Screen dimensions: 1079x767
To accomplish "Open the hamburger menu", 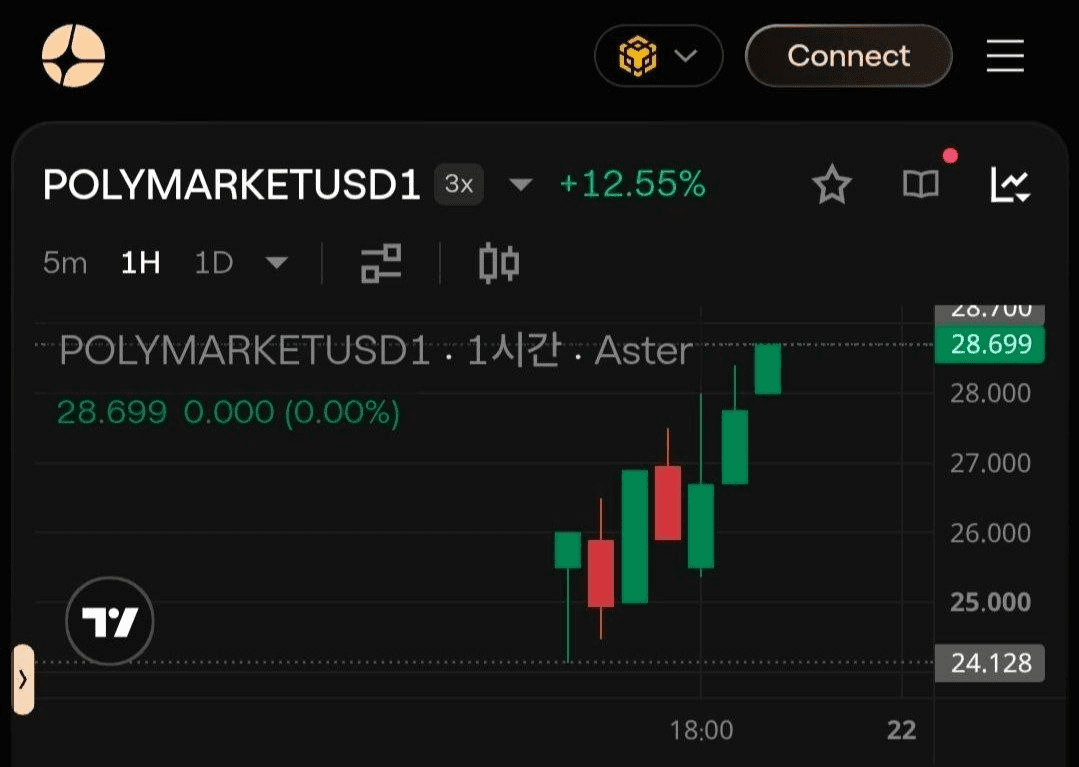I will 1005,56.
